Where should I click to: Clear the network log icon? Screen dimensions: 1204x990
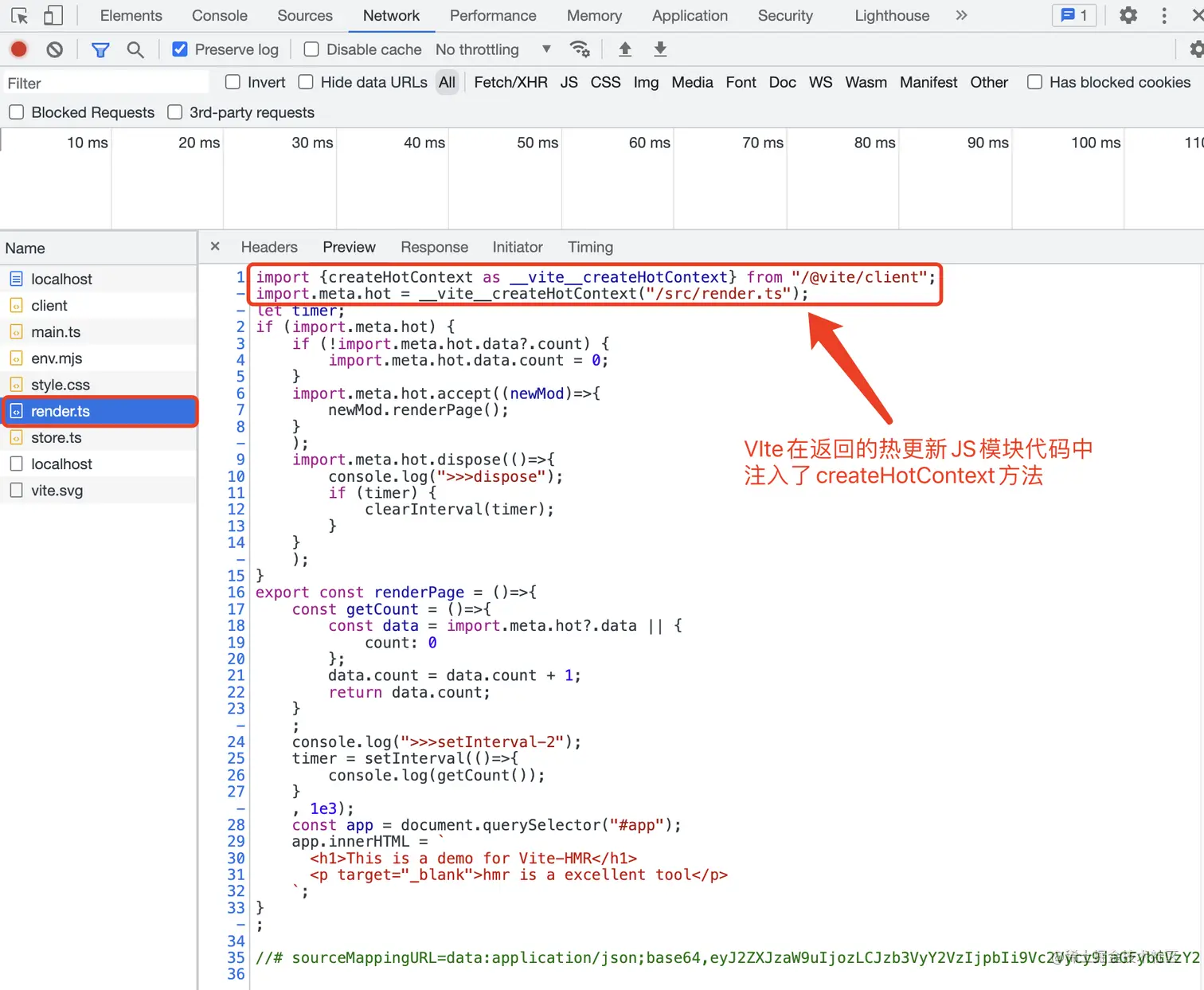tap(54, 49)
